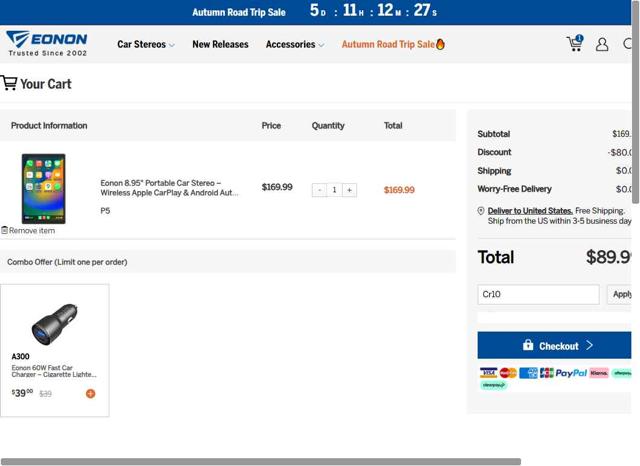Click the JCB payment icon
Image resolution: width=640 pixels, height=466 pixels.
point(547,373)
